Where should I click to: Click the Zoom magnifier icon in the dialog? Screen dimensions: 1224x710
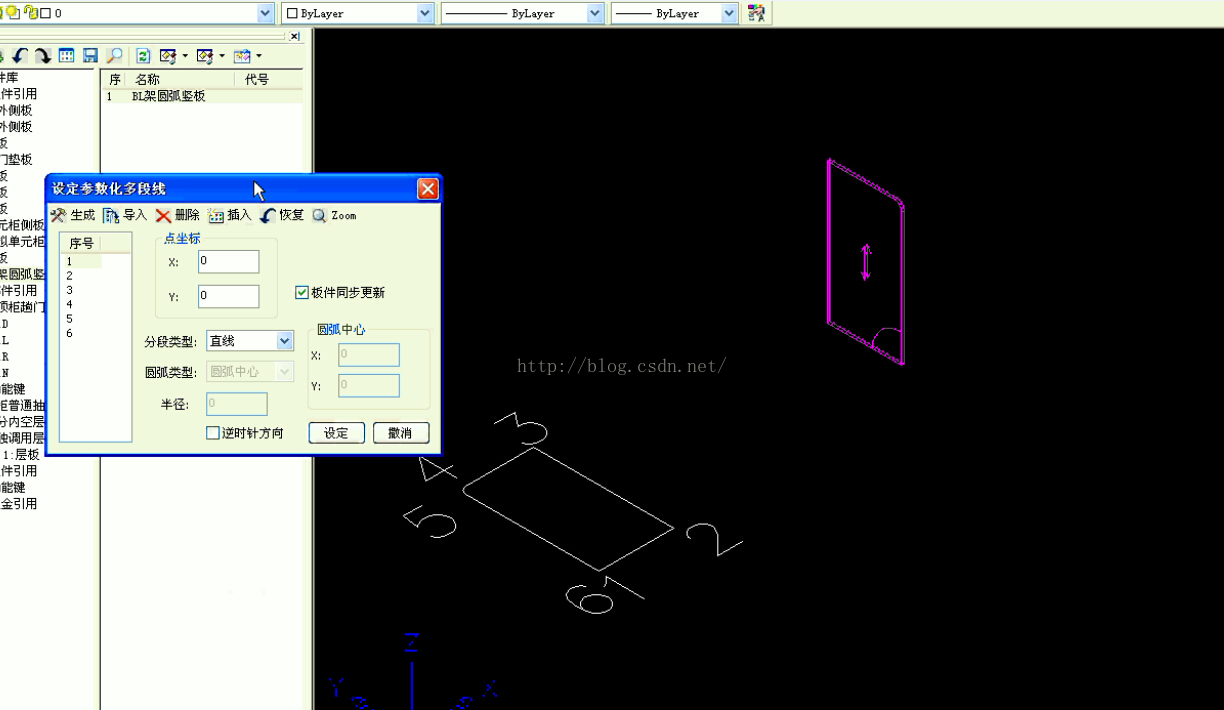[320, 215]
